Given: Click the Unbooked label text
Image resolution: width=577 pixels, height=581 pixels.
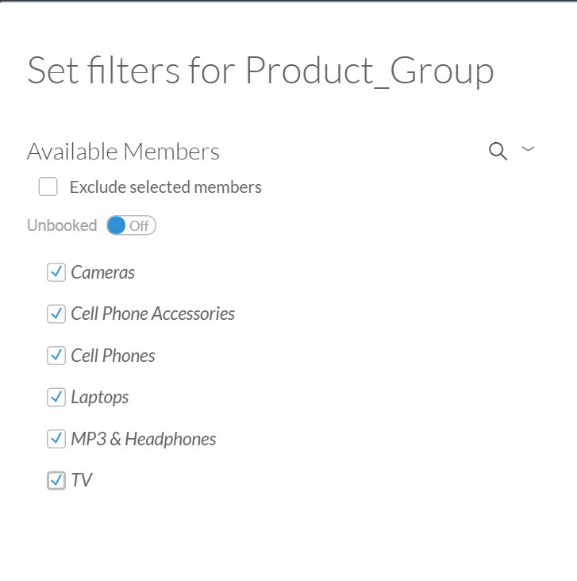Looking at the screenshot, I should [62, 225].
